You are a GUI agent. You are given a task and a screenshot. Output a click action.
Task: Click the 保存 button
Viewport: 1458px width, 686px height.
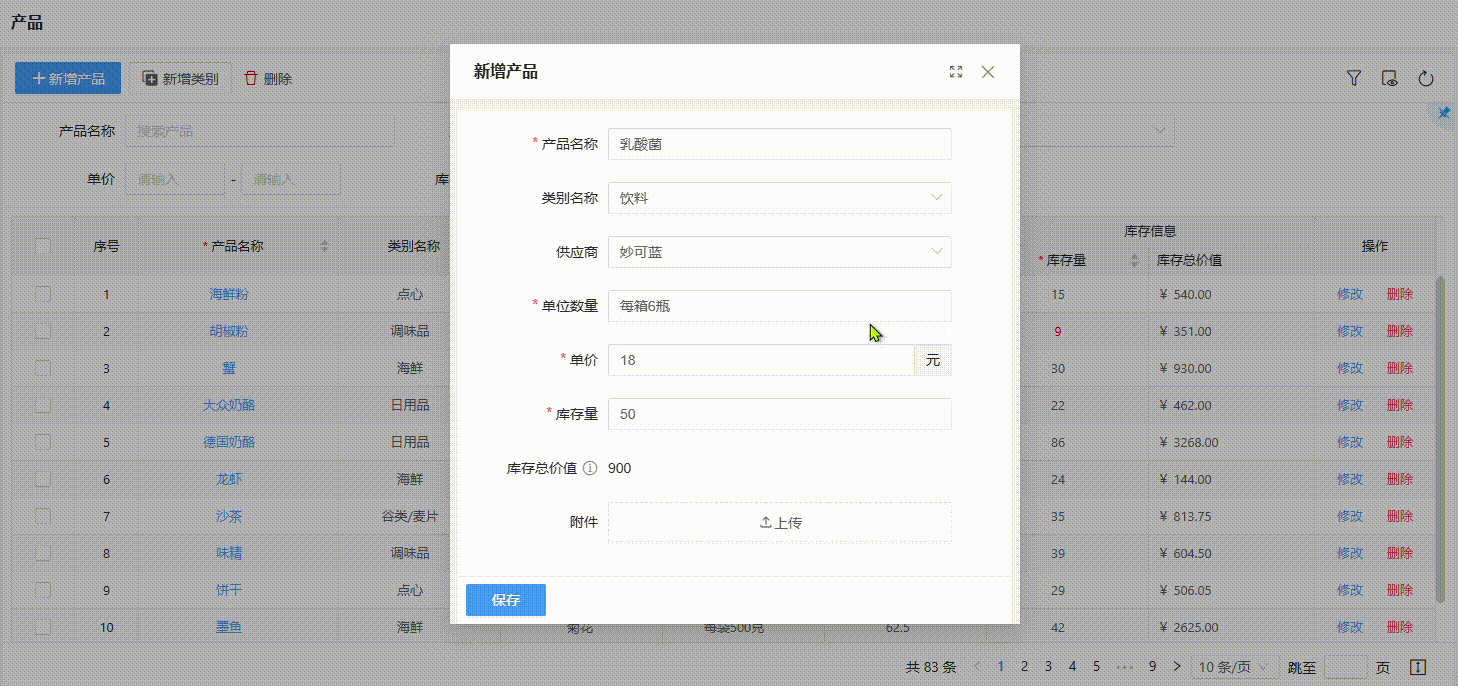tap(506, 600)
